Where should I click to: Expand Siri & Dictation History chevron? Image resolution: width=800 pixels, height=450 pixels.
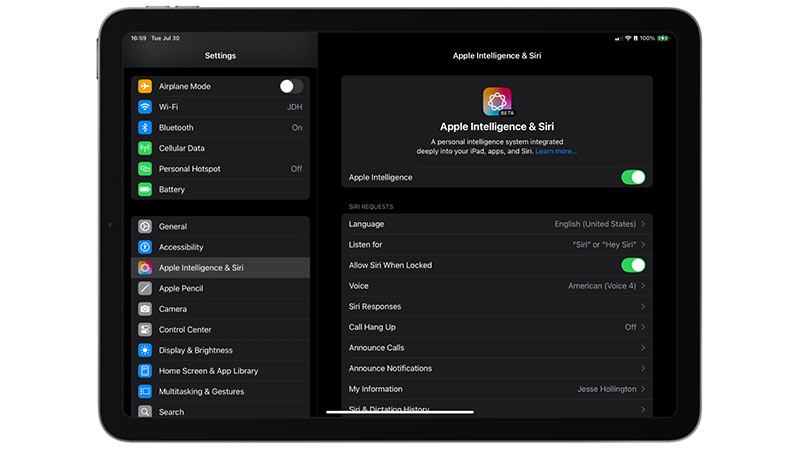[x=643, y=409]
